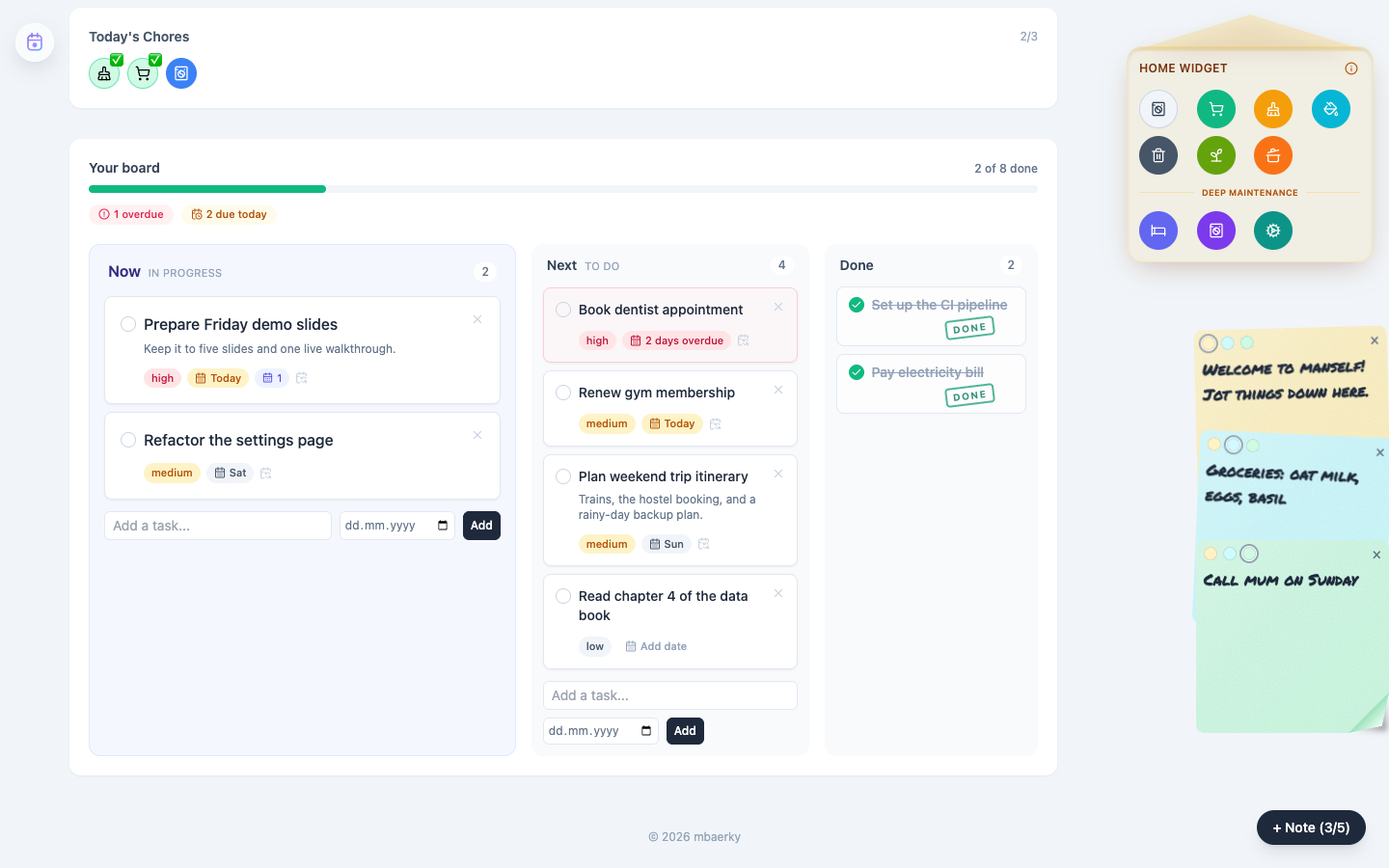This screenshot has width=1389, height=868.
Task: Focus the Add a task field in Now column
Action: click(218, 526)
